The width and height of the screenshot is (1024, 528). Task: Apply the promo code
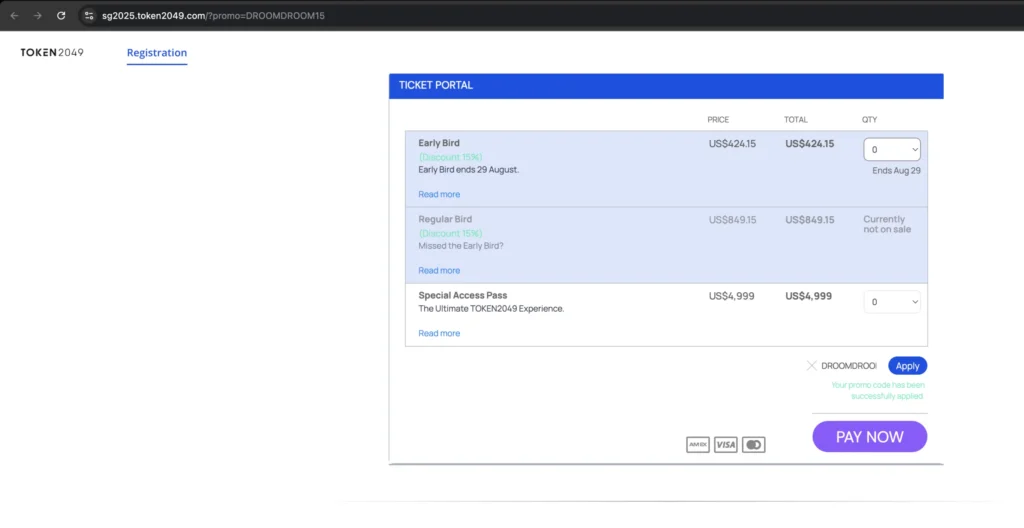pyautogui.click(x=907, y=366)
